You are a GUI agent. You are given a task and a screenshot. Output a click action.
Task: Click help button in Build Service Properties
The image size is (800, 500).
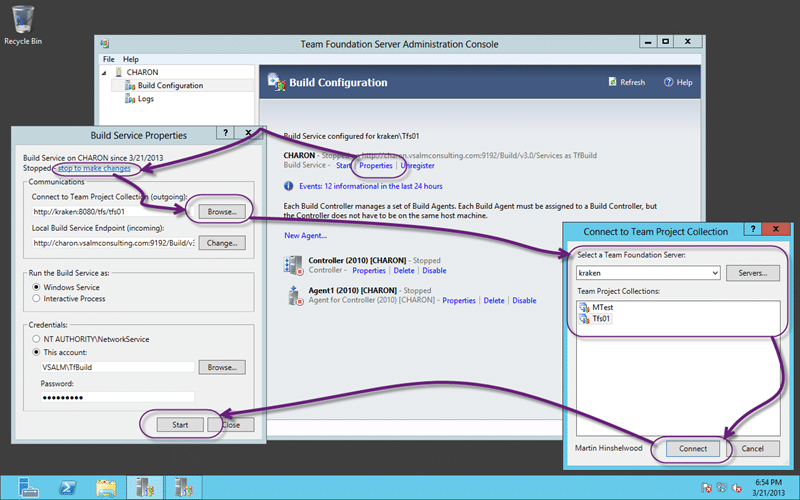coord(225,133)
